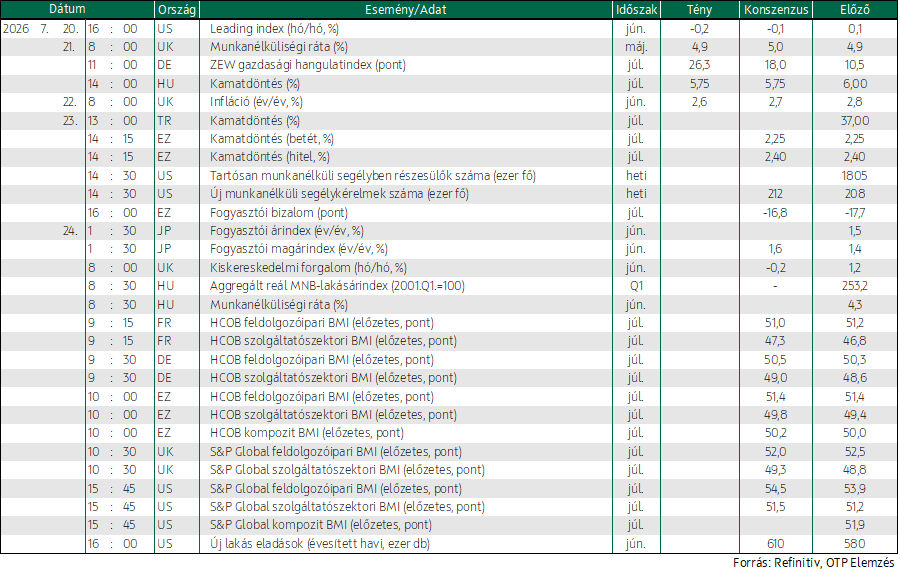Image resolution: width=900 pixels, height=574 pixels.
Task: Click Új lakás eladások event text
Action: click(319, 544)
